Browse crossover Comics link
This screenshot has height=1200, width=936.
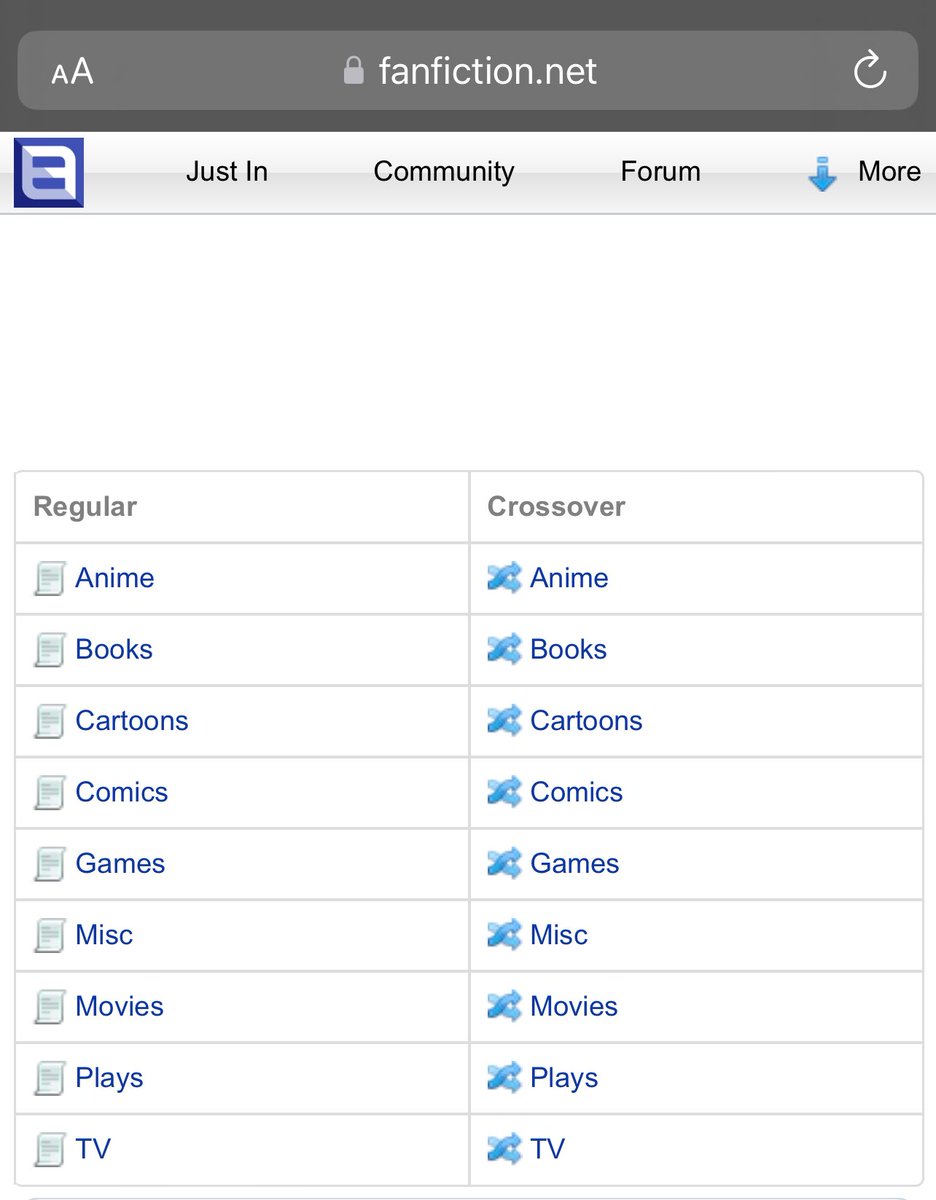point(576,793)
